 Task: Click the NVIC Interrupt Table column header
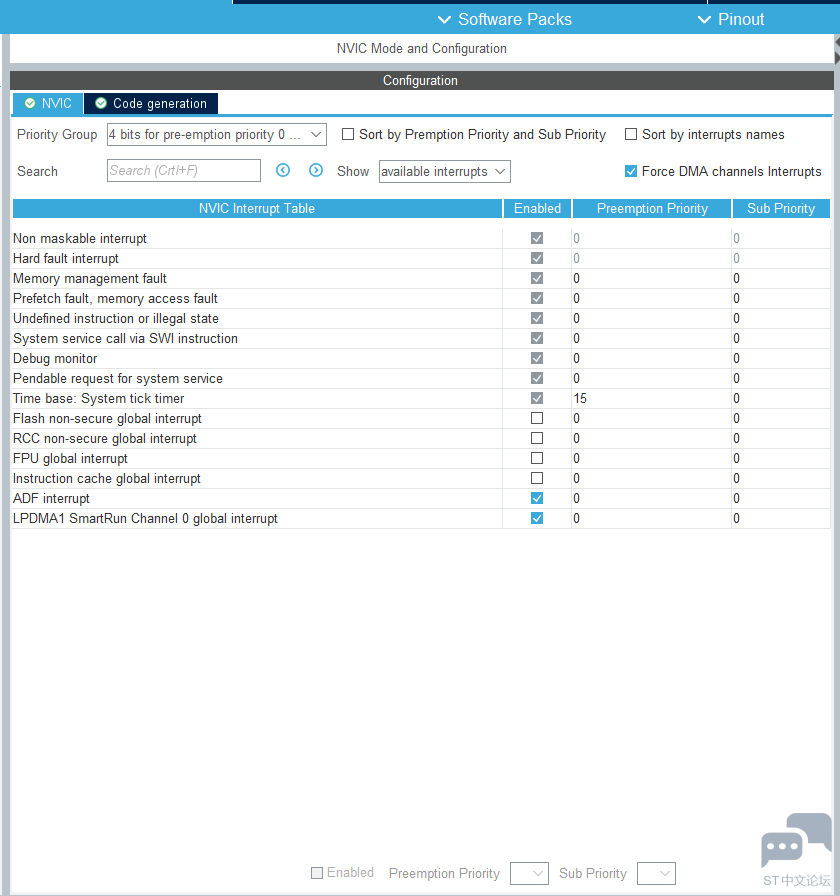[257, 209]
